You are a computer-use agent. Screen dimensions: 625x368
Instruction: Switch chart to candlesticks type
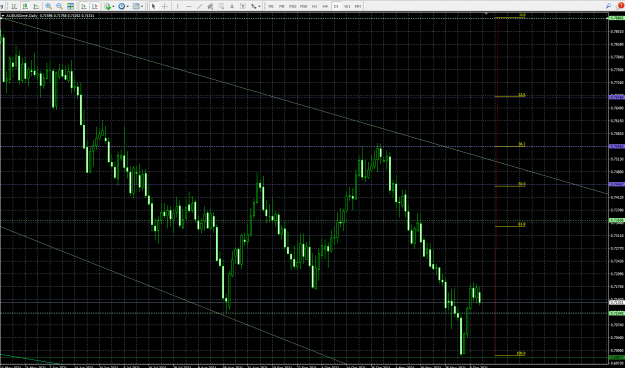tap(26, 6)
